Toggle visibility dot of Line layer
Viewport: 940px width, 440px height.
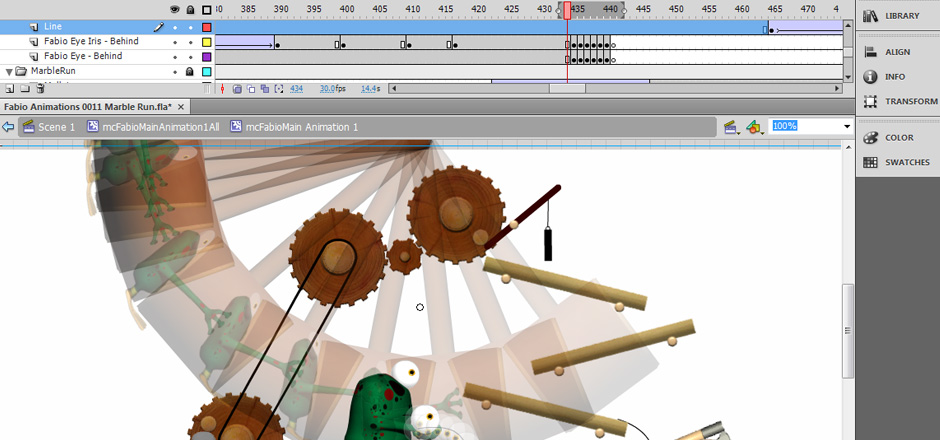[x=175, y=27]
